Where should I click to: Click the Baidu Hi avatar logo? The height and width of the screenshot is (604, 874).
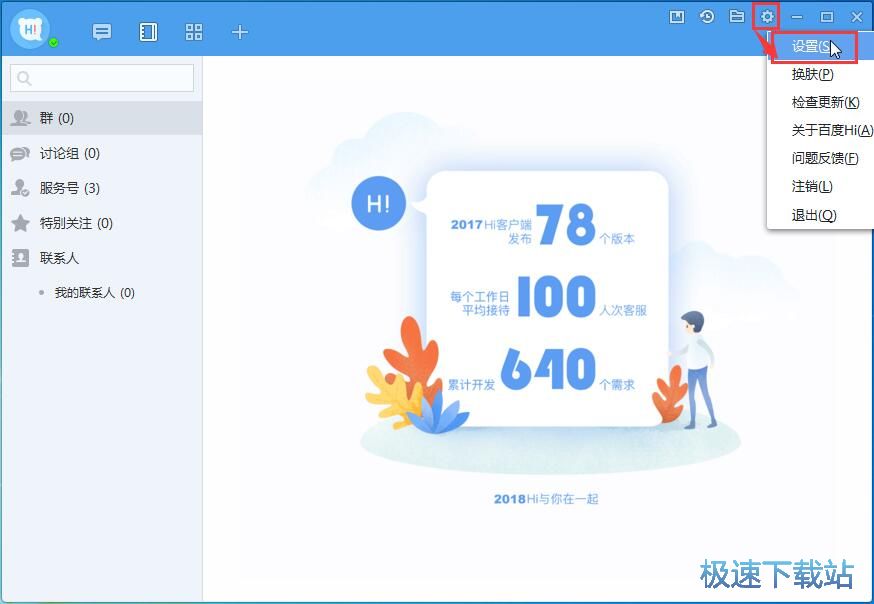click(28, 29)
